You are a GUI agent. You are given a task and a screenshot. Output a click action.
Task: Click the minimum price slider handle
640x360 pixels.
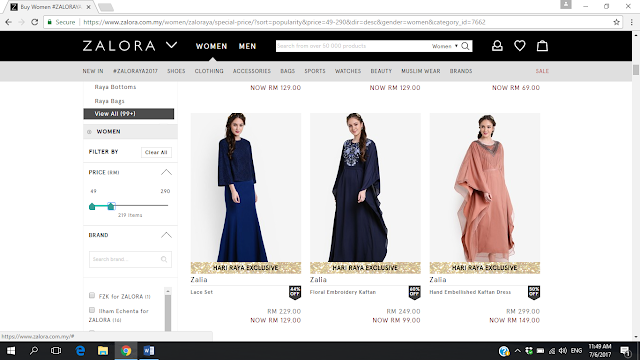pyautogui.click(x=92, y=206)
